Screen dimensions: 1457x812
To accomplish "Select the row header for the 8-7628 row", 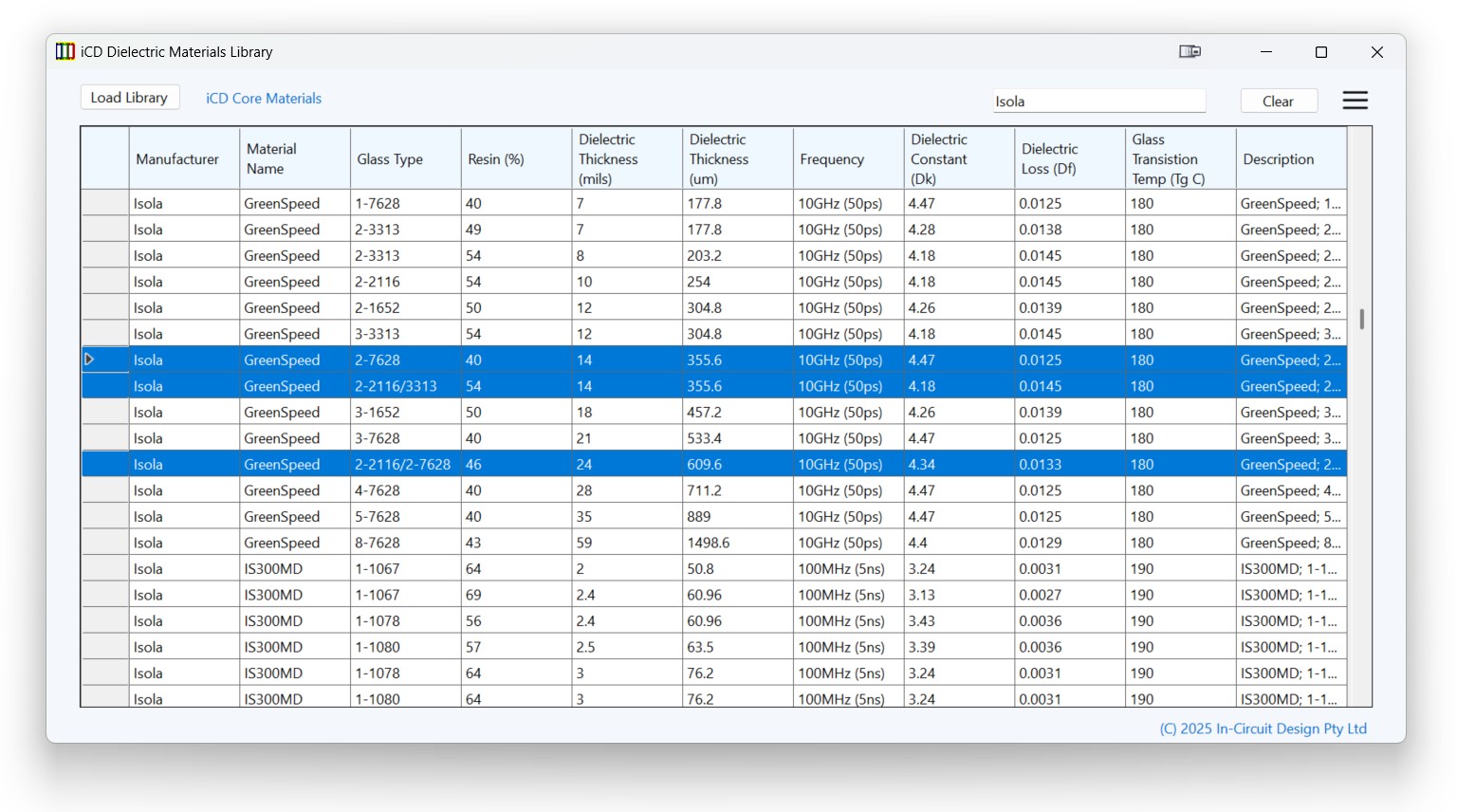I will pos(105,543).
